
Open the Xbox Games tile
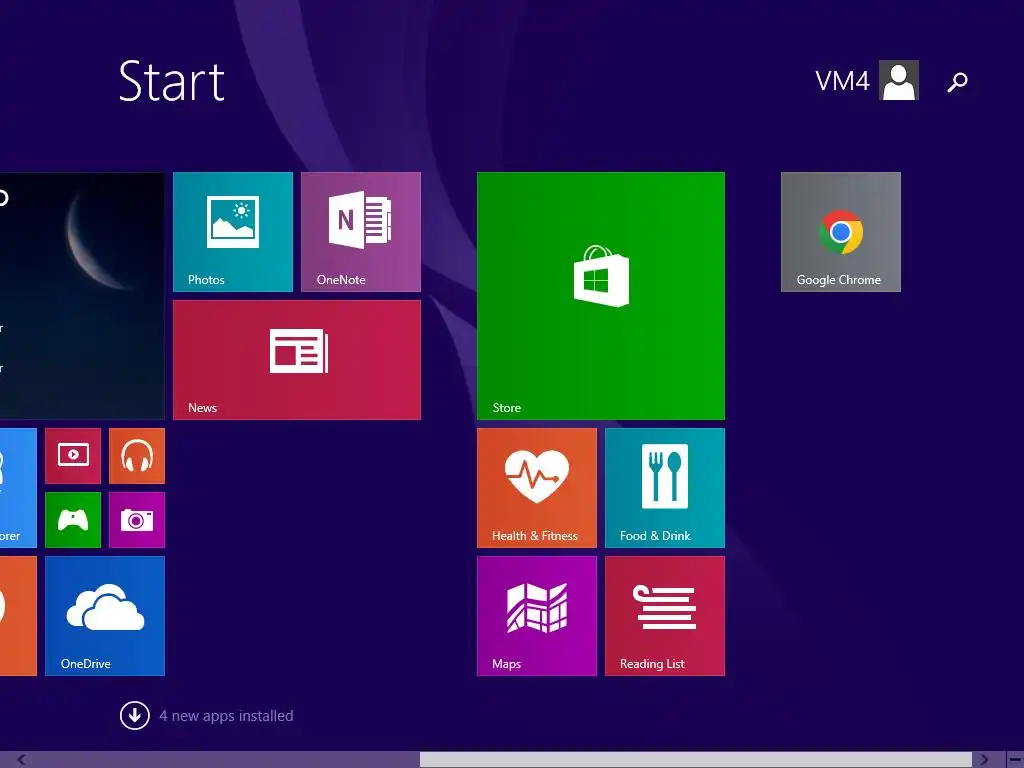[73, 520]
